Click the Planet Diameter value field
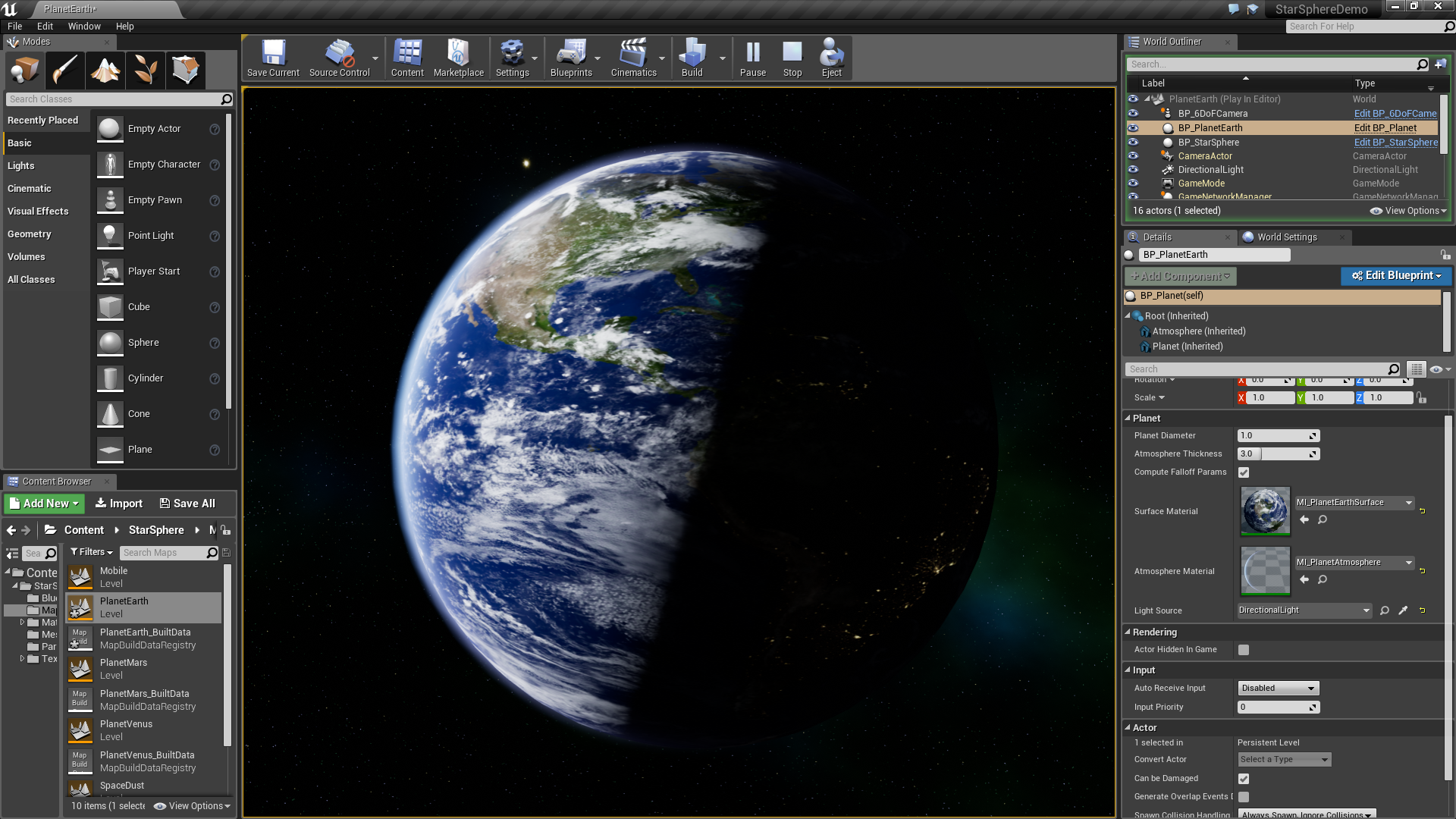Screen dimensions: 1456x819 click(x=1279, y=436)
